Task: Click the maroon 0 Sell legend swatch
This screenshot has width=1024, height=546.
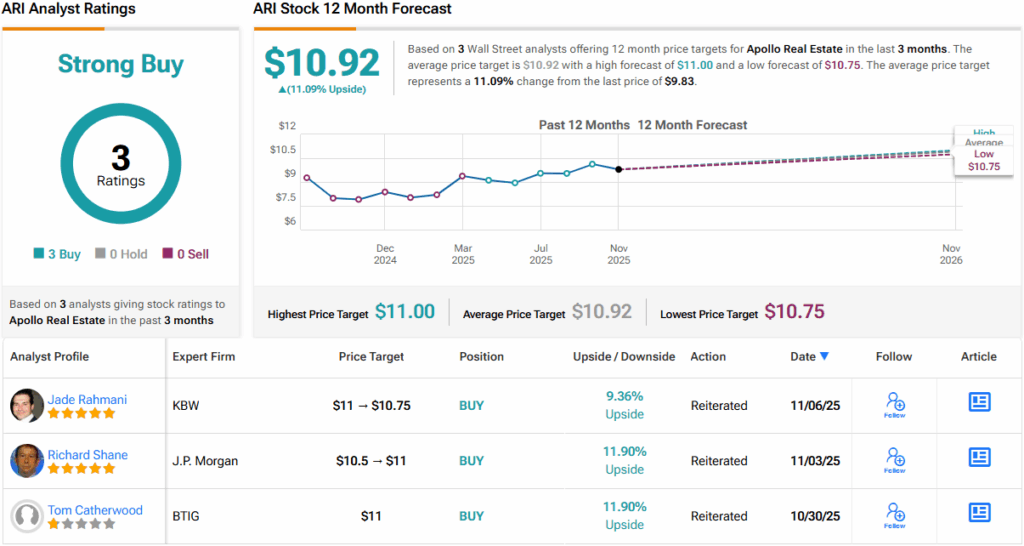Action: [x=167, y=254]
